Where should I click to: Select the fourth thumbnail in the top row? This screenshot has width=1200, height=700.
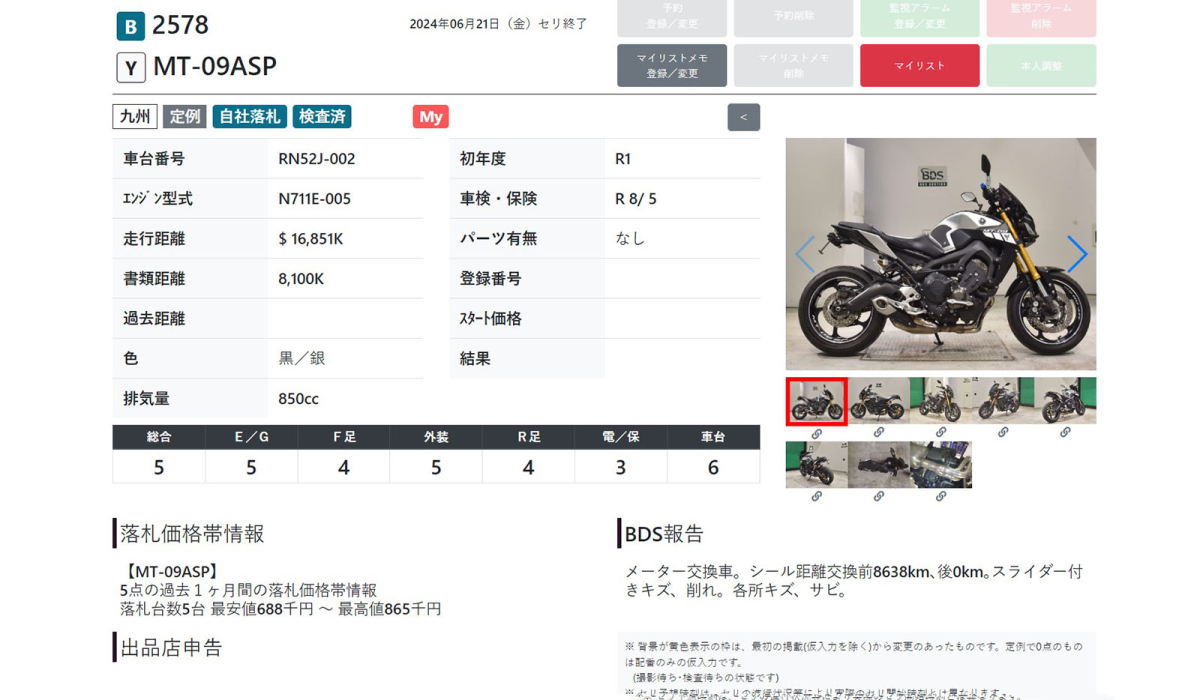tap(1003, 401)
